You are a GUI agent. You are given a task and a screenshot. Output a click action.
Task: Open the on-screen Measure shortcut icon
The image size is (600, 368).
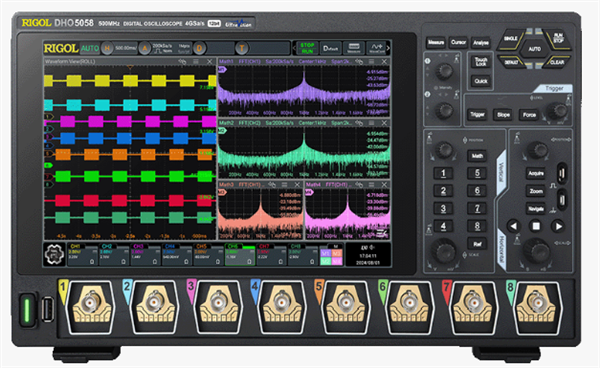(354, 48)
